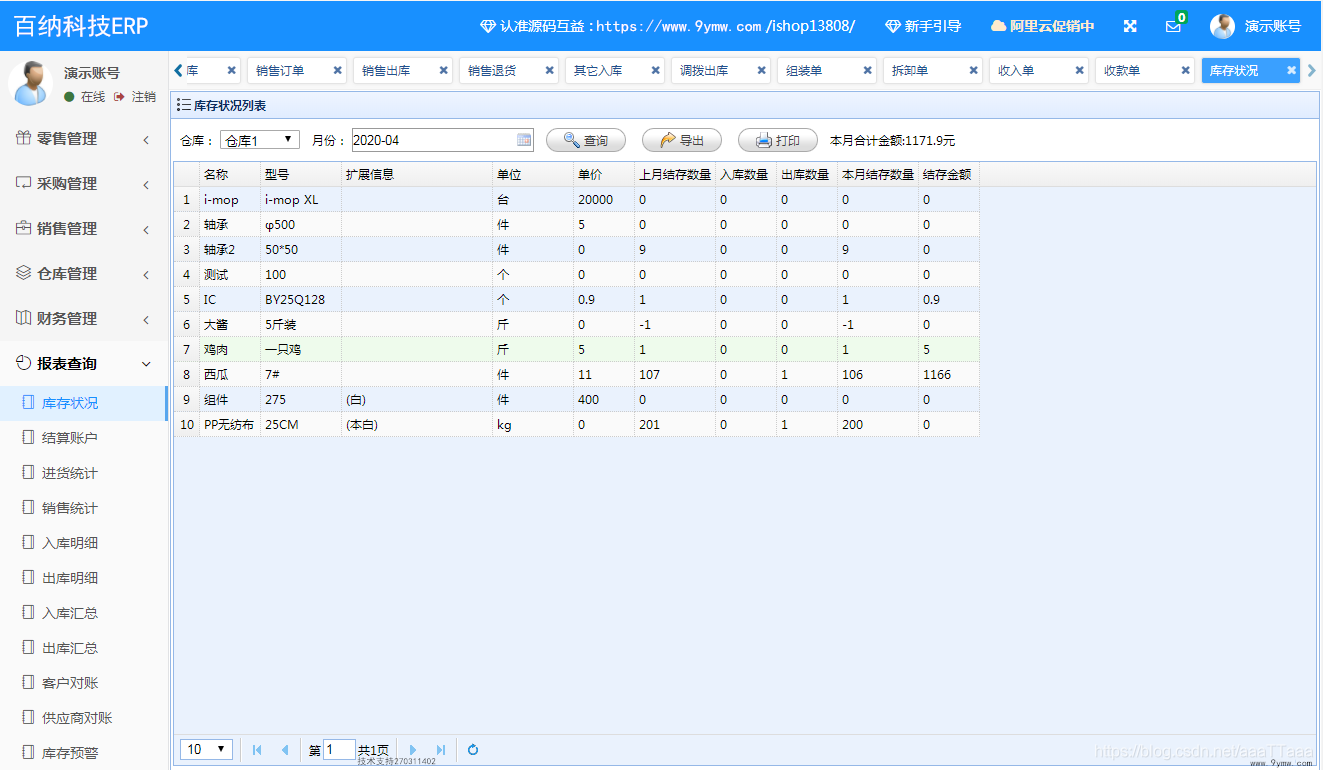
Task: Click the calendar icon in month field
Action: tap(524, 140)
